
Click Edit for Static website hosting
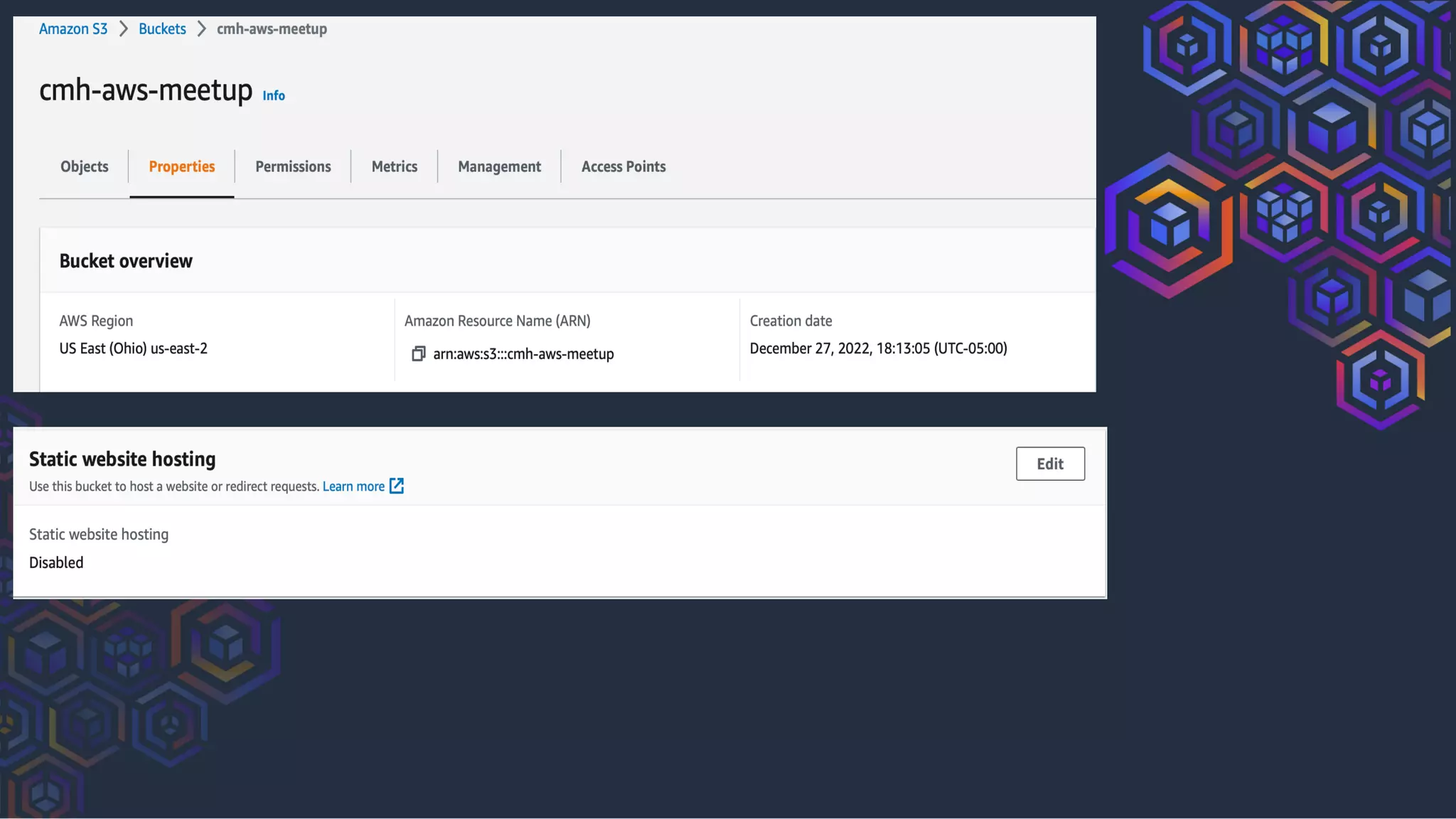pyautogui.click(x=1050, y=464)
